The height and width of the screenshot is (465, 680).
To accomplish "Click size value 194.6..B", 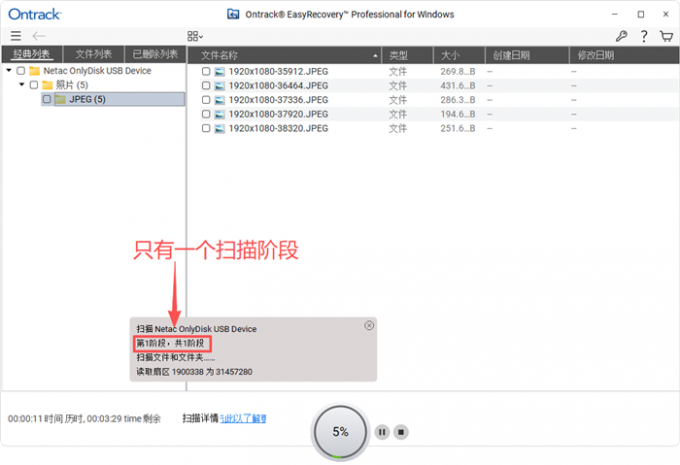I will pos(458,114).
